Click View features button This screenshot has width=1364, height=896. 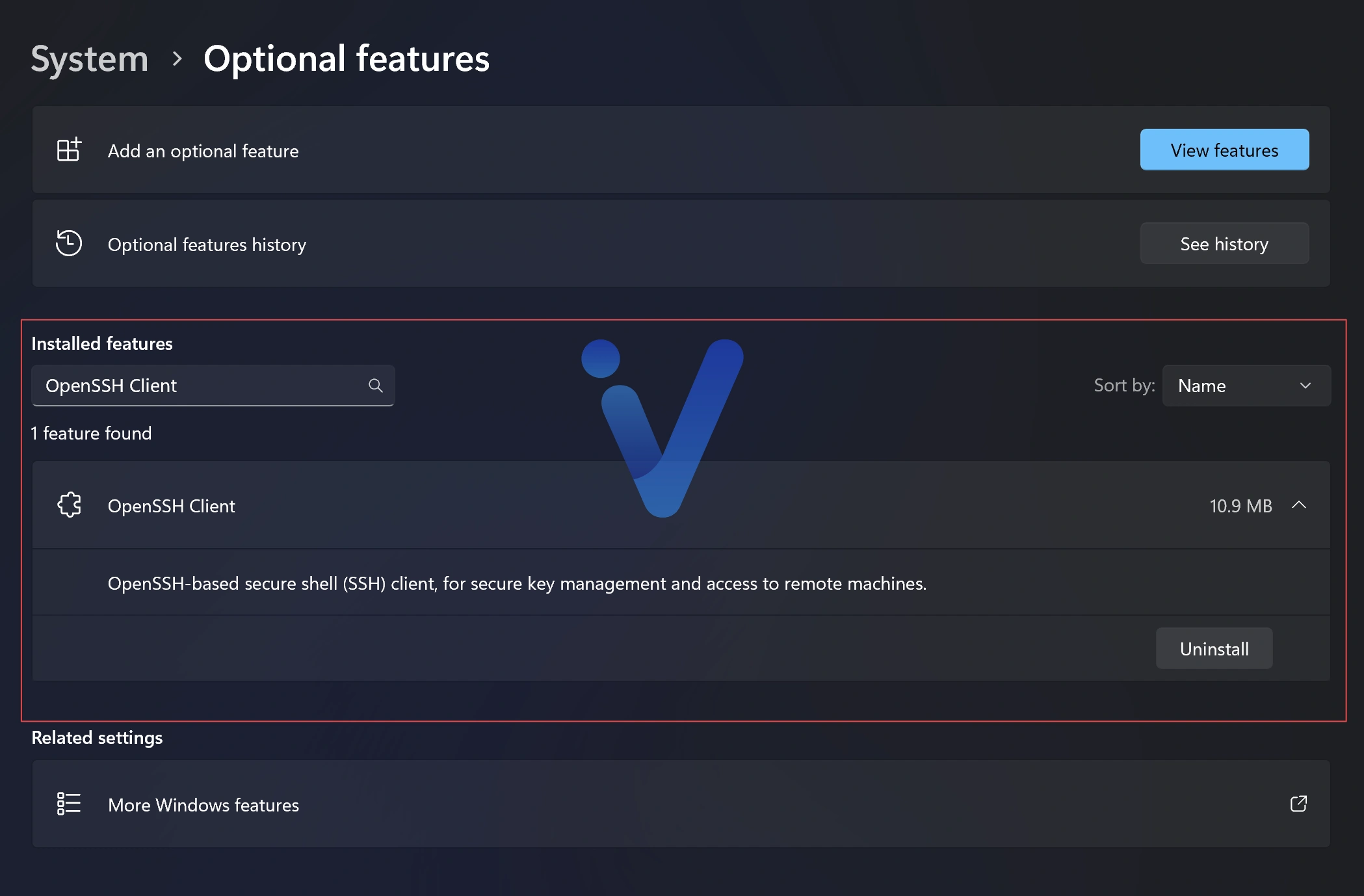coord(1224,149)
